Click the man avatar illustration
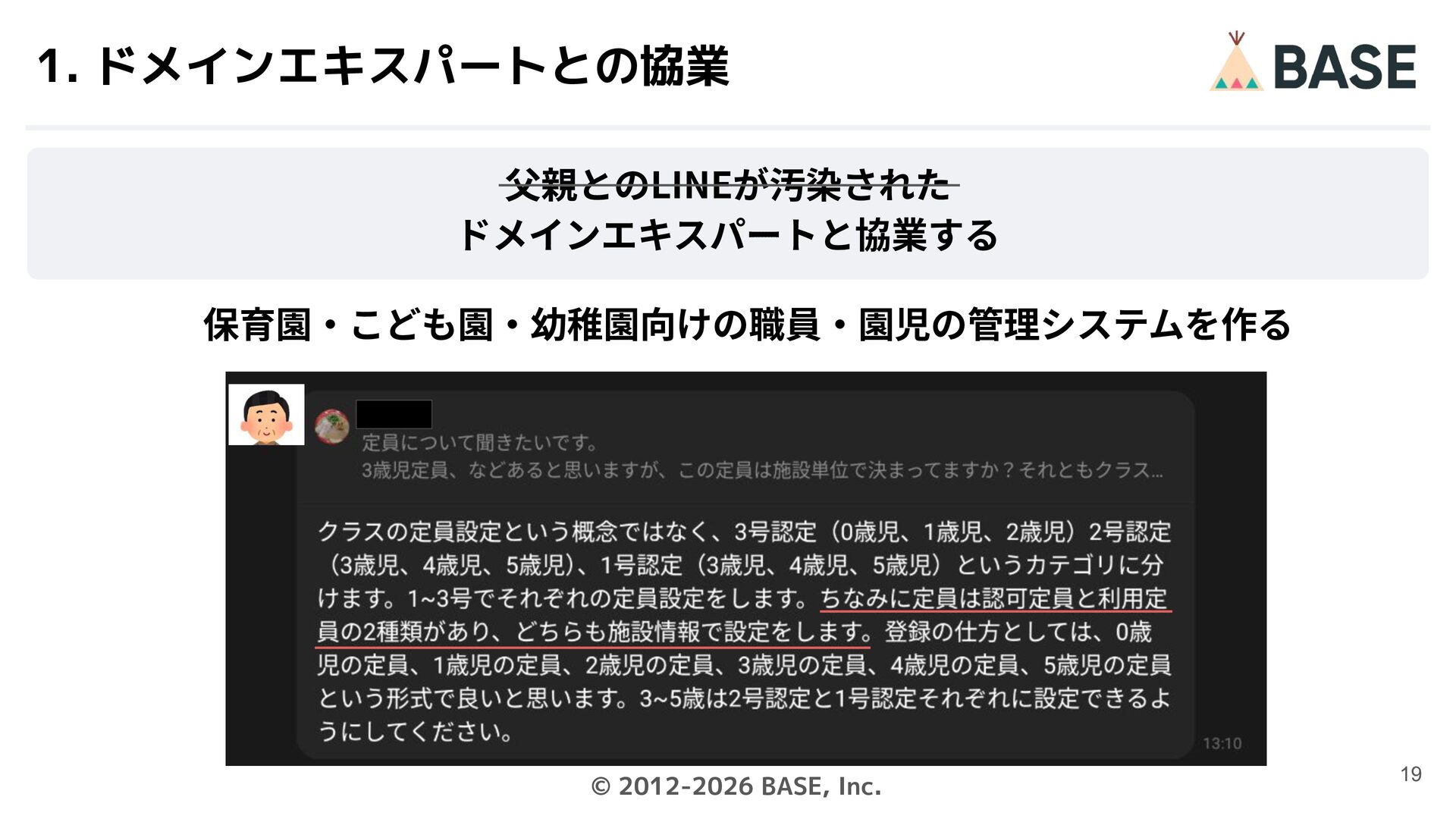1456x819 pixels. pyautogui.click(x=266, y=414)
